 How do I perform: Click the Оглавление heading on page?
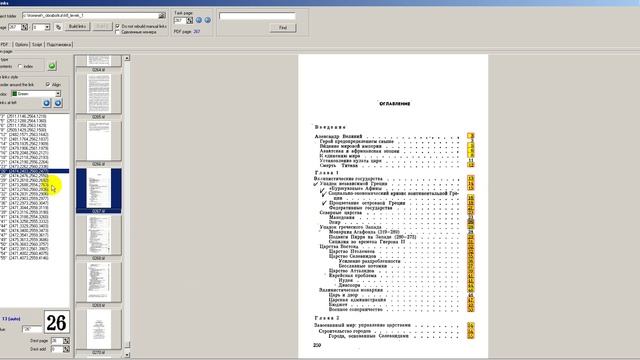[x=395, y=104]
